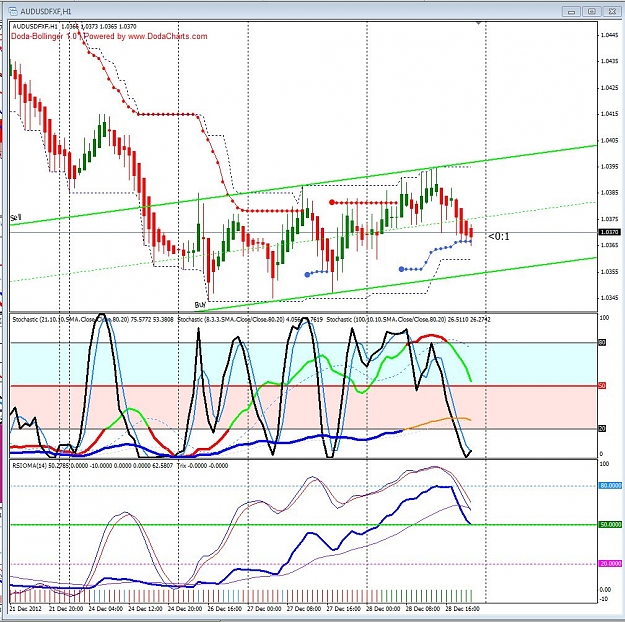Click the 1.0425 price axis label

609,88
